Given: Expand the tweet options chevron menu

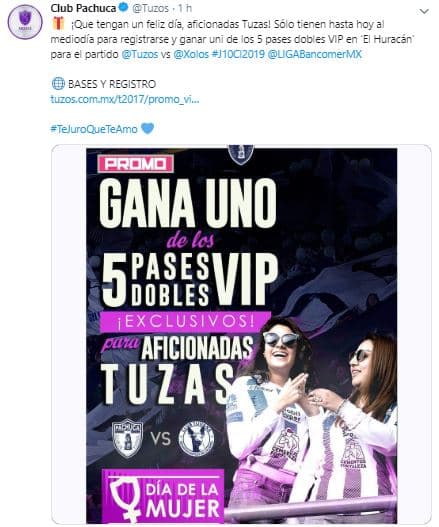Looking at the screenshot, I should pyautogui.click(x=424, y=11).
